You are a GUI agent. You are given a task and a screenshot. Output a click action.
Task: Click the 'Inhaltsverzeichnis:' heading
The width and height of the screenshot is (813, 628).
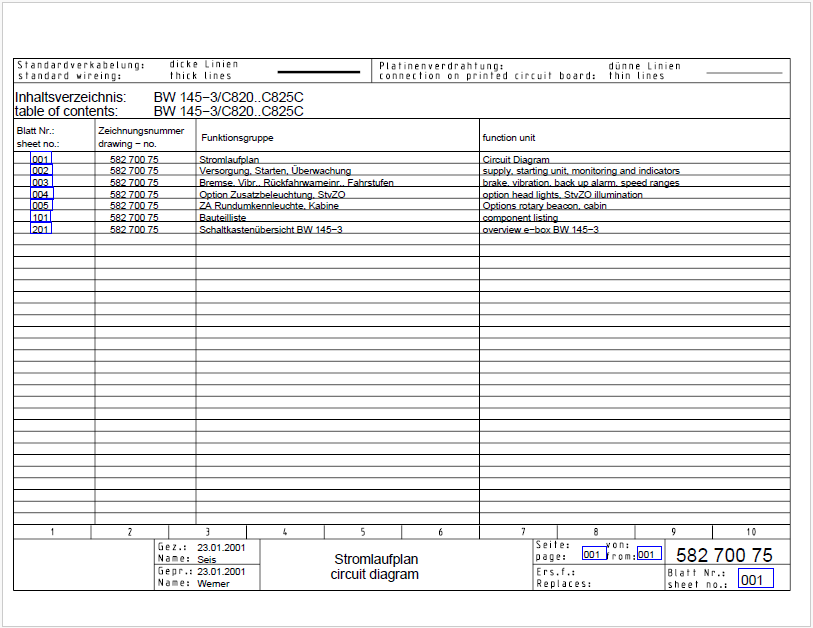click(70, 97)
